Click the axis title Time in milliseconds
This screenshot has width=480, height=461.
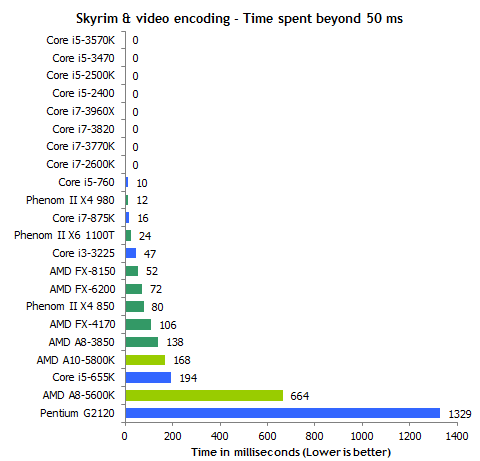pos(291,452)
